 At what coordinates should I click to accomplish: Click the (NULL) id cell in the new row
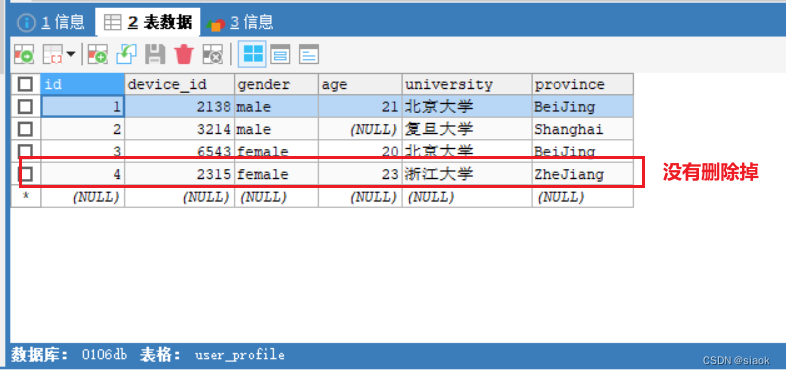[83, 197]
